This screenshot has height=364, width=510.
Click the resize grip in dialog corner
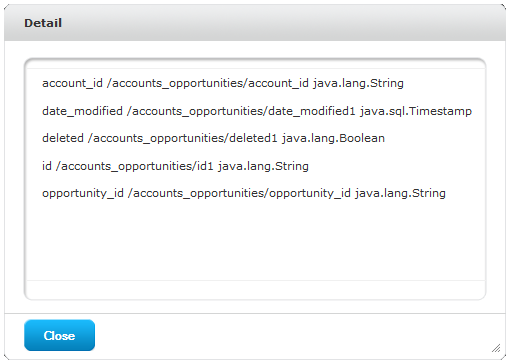[x=496, y=348]
